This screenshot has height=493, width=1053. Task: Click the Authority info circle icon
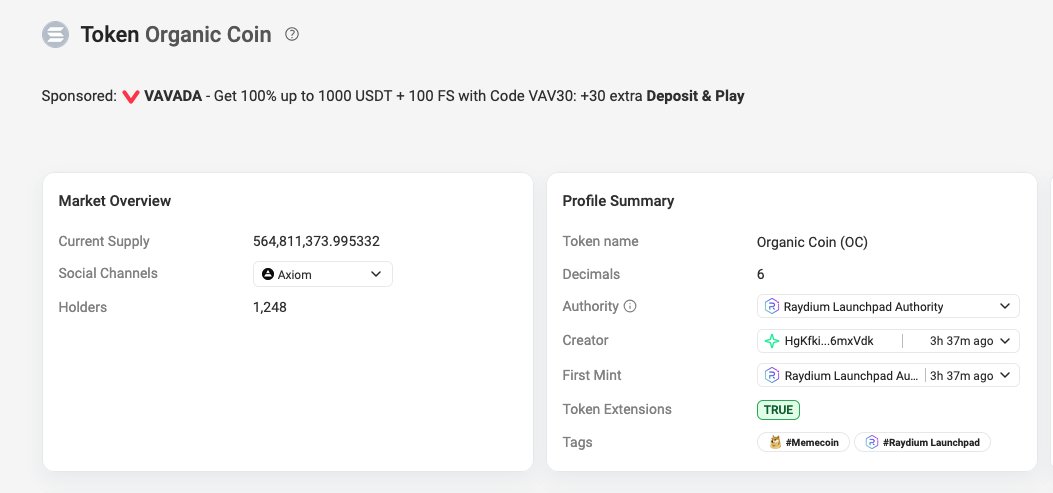coord(630,306)
